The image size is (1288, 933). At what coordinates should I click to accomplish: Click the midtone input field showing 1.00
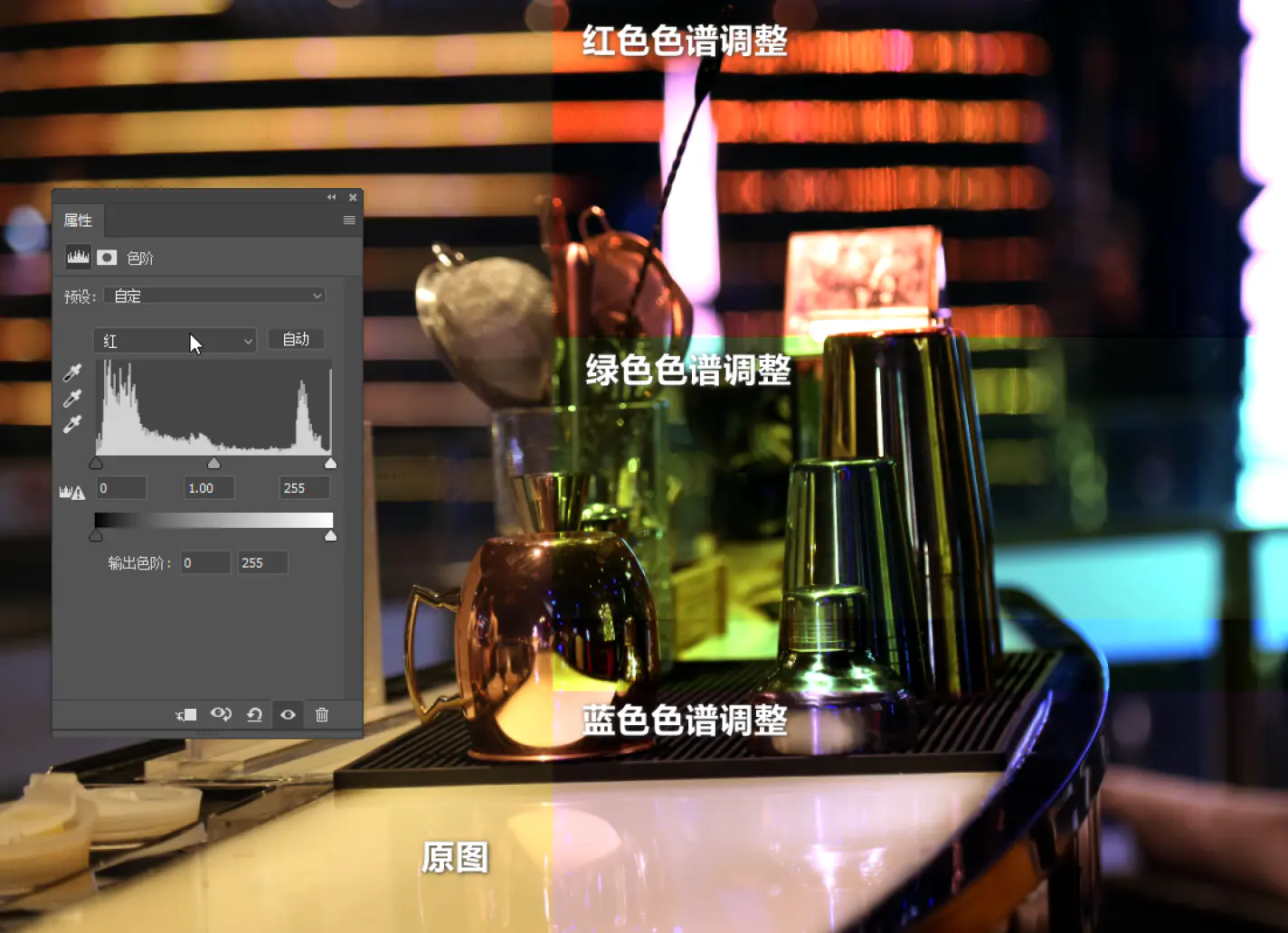pos(209,488)
